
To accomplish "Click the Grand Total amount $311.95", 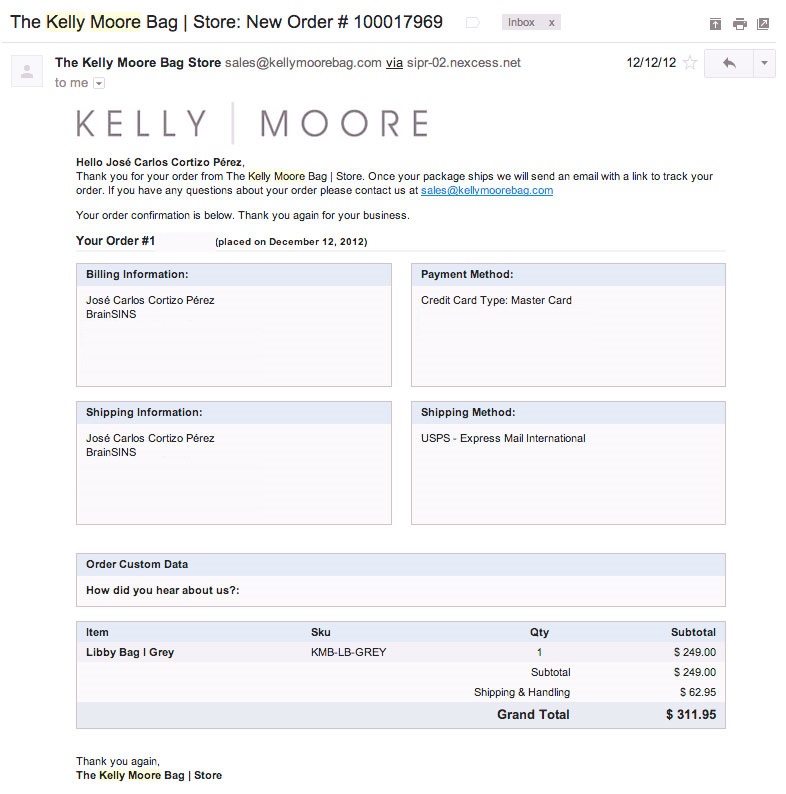I will point(691,715).
